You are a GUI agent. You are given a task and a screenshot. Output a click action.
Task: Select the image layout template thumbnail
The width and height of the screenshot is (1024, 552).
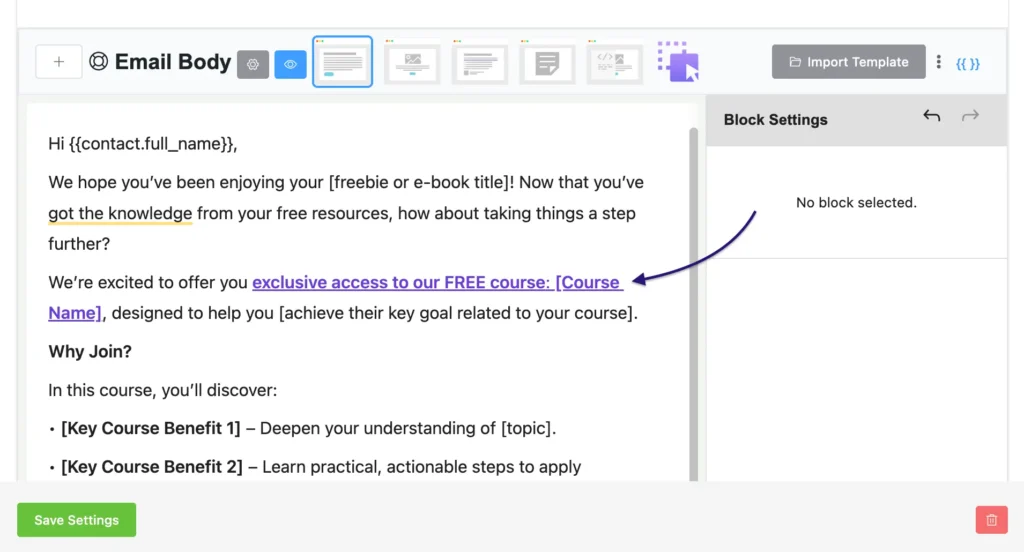click(412, 63)
